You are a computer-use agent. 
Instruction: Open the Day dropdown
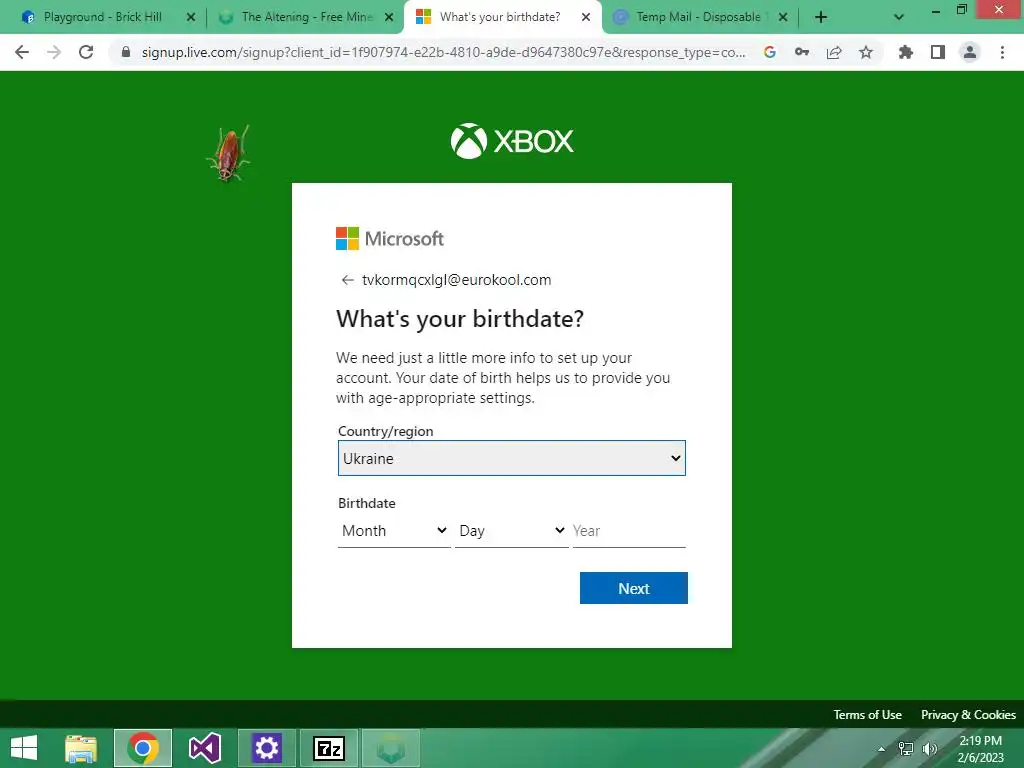coord(511,531)
